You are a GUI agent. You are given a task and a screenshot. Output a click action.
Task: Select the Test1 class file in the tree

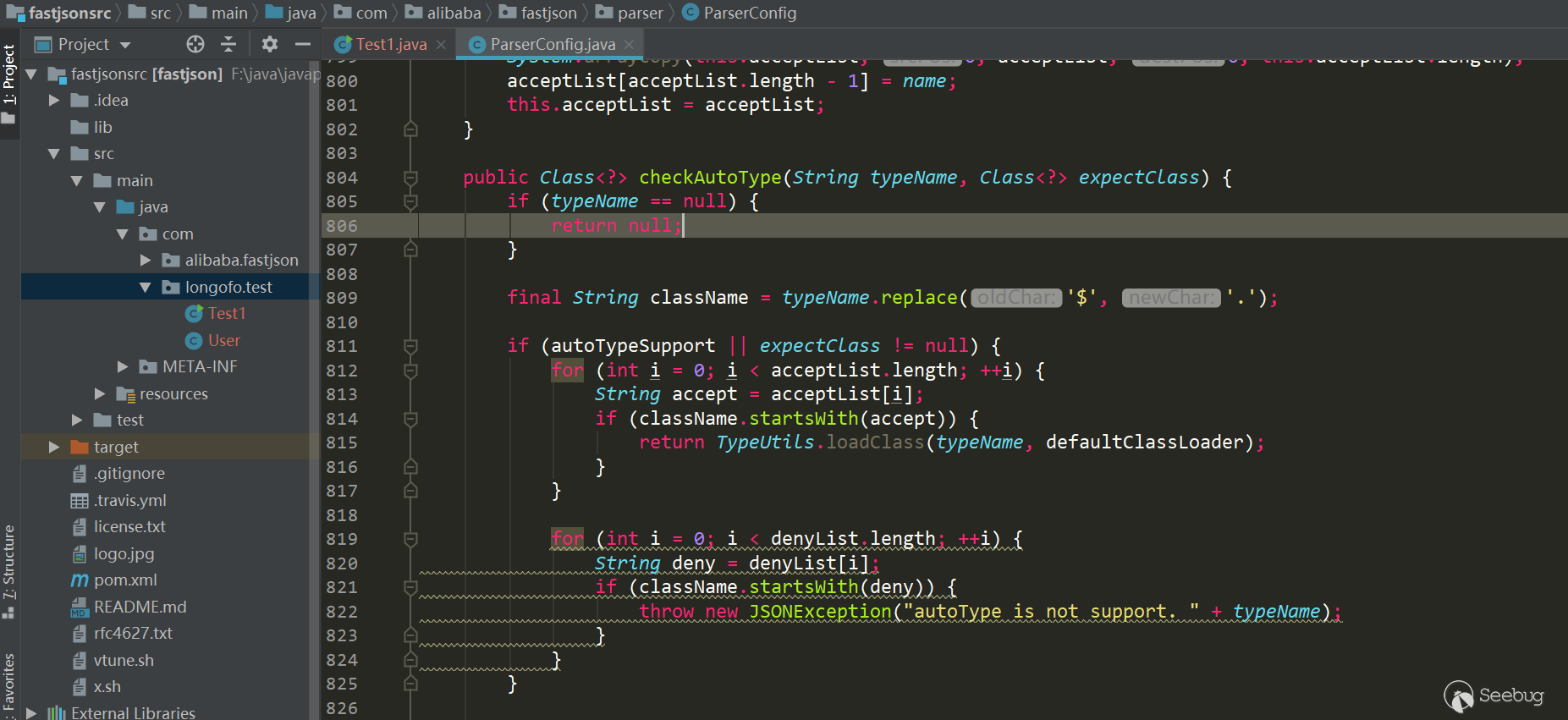point(217,314)
